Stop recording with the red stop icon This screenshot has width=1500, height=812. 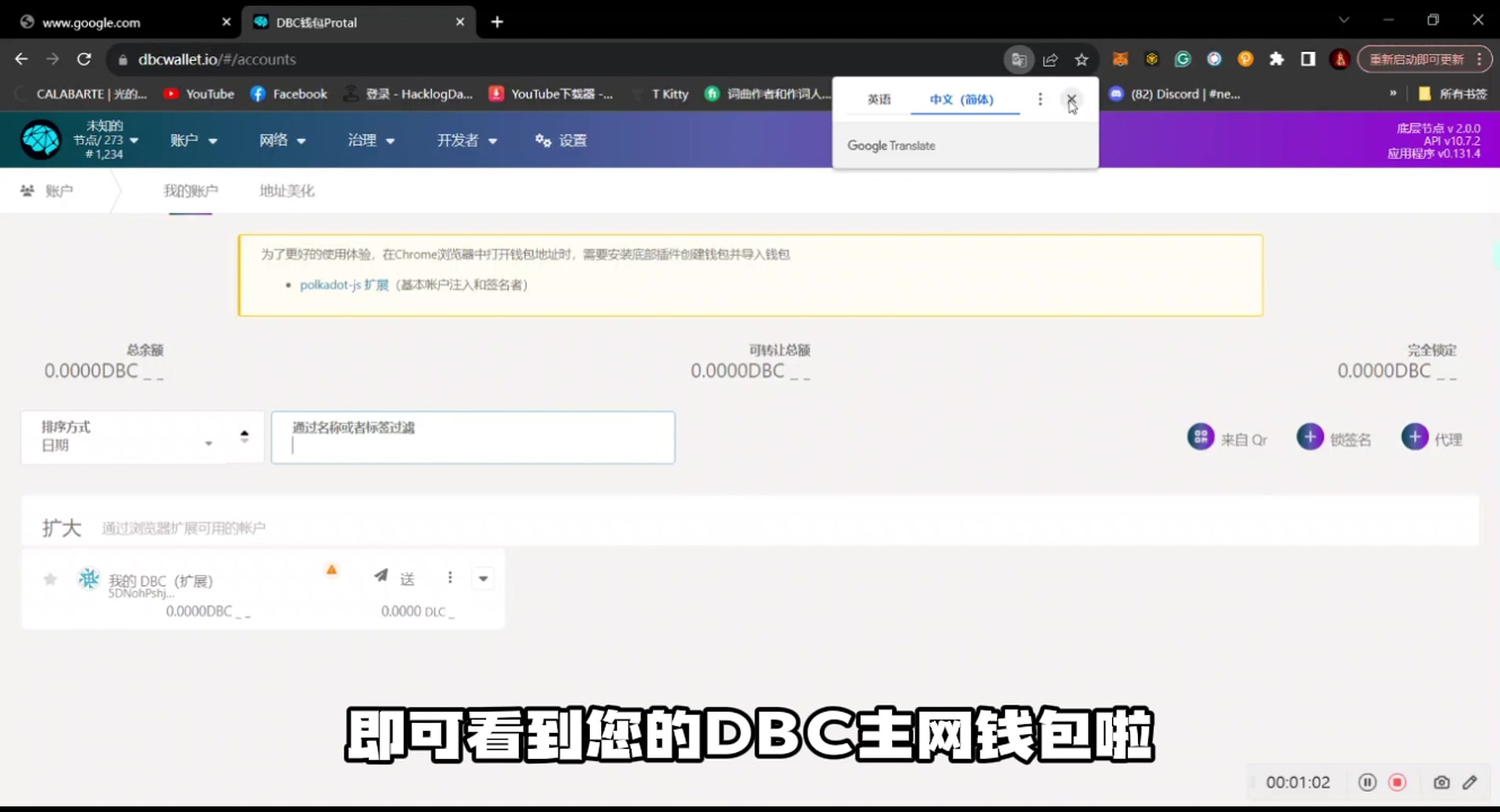pos(1398,782)
